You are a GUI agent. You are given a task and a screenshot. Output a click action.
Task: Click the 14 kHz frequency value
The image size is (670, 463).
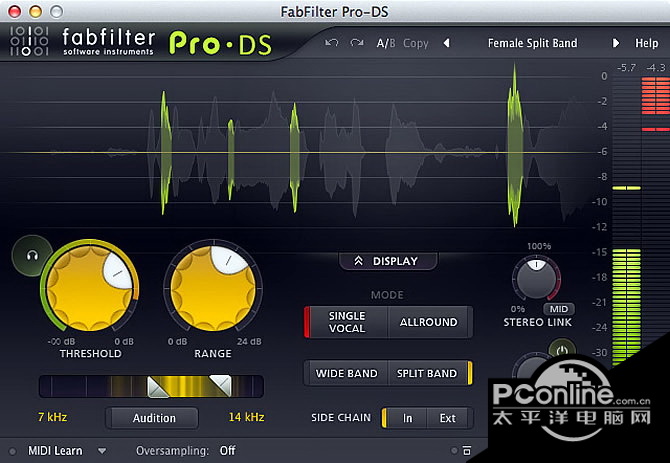[246, 417]
